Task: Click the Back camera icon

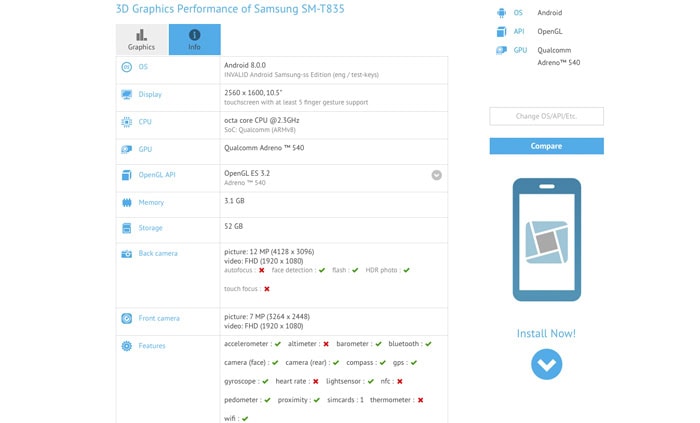Action: click(x=127, y=253)
